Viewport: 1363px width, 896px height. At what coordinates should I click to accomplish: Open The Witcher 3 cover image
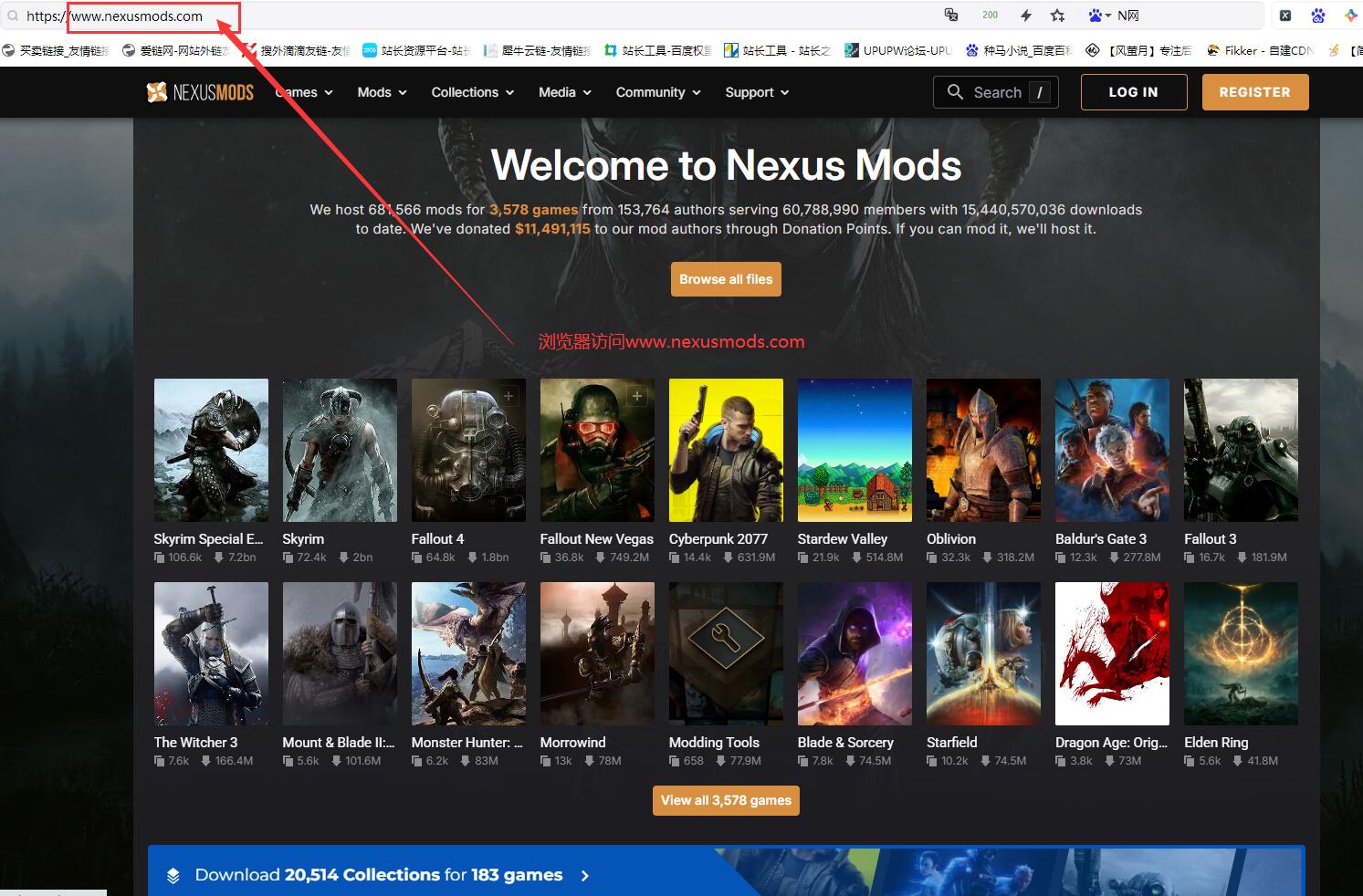tap(211, 653)
